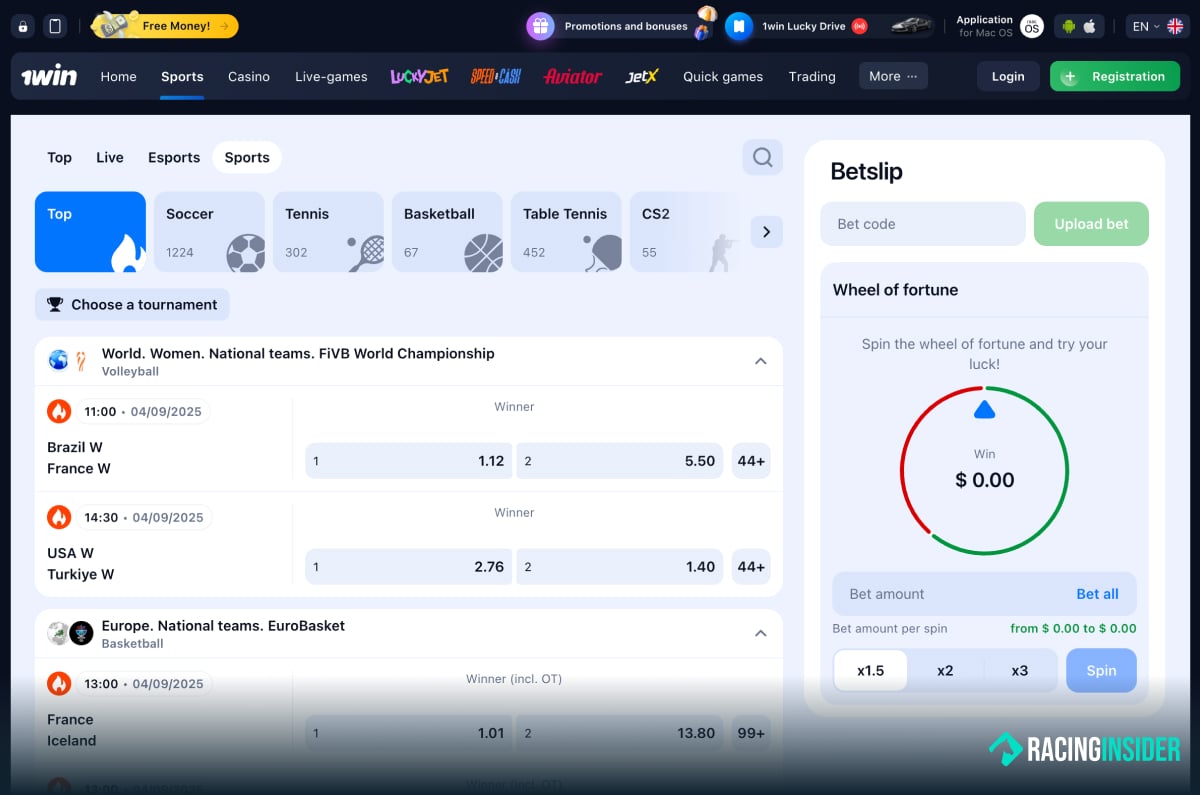Viewport: 1200px width, 795px height.
Task: Switch to the Esports tab
Action: pos(174,157)
